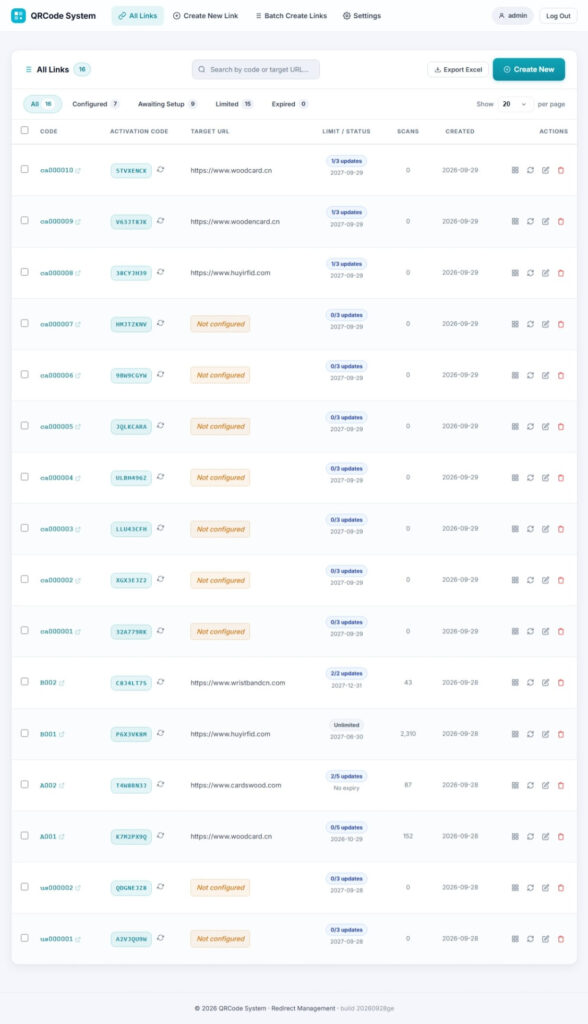Click the QRCode System logo icon
Viewport: 588px width, 1024px height.
click(x=18, y=16)
